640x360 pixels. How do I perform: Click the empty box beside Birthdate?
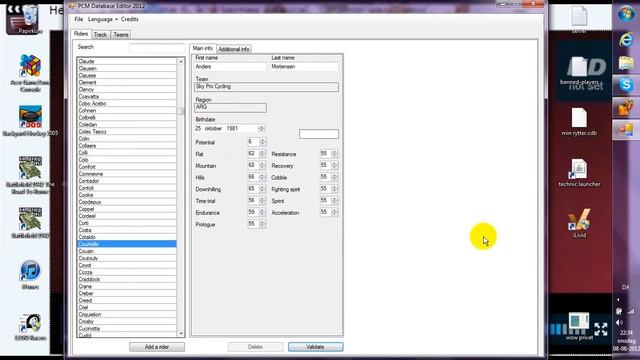coord(319,134)
